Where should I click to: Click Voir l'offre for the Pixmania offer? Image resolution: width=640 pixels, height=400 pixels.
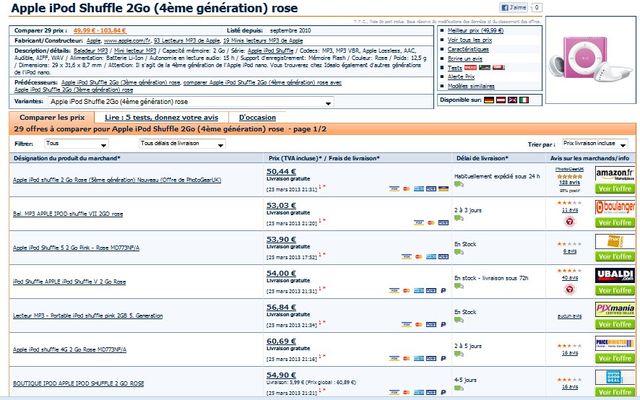click(x=615, y=324)
